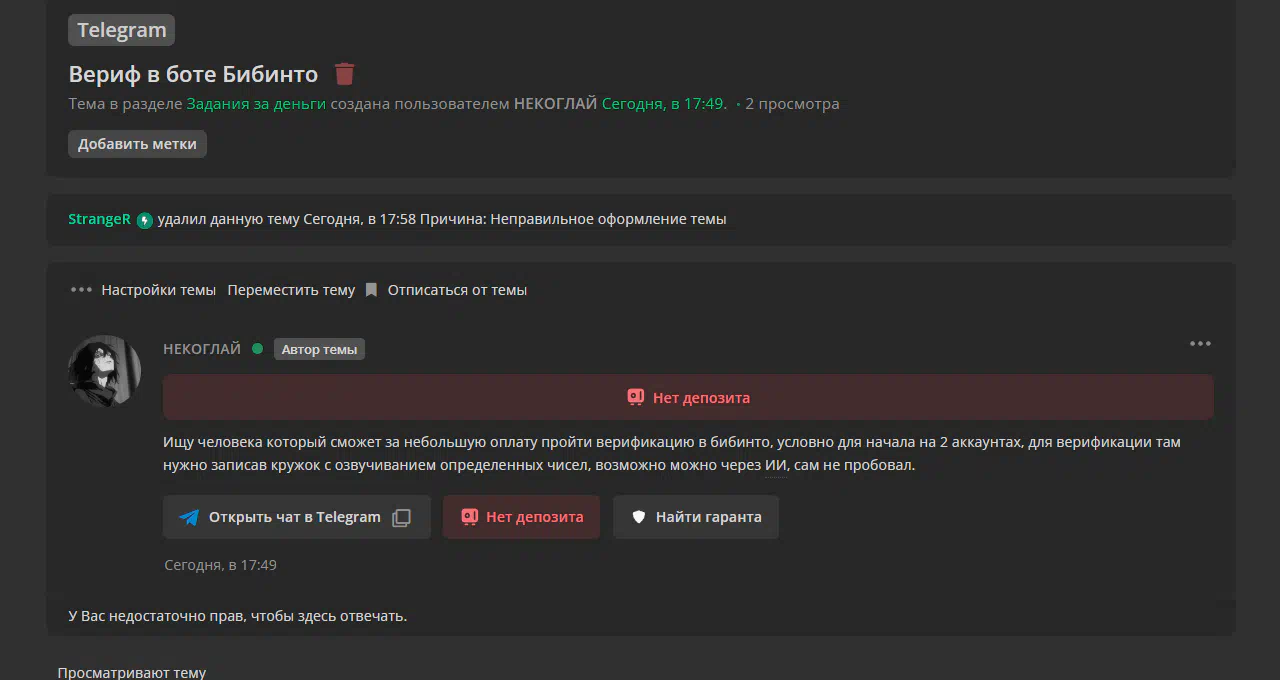Open the Задания за деньги section link
Viewport: 1280px width, 680px height.
tap(256, 104)
